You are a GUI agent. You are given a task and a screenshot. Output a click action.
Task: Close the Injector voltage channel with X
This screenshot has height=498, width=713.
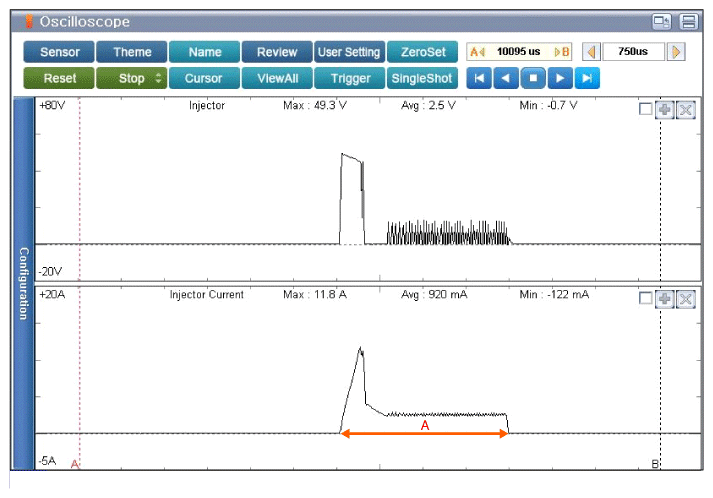(x=685, y=110)
